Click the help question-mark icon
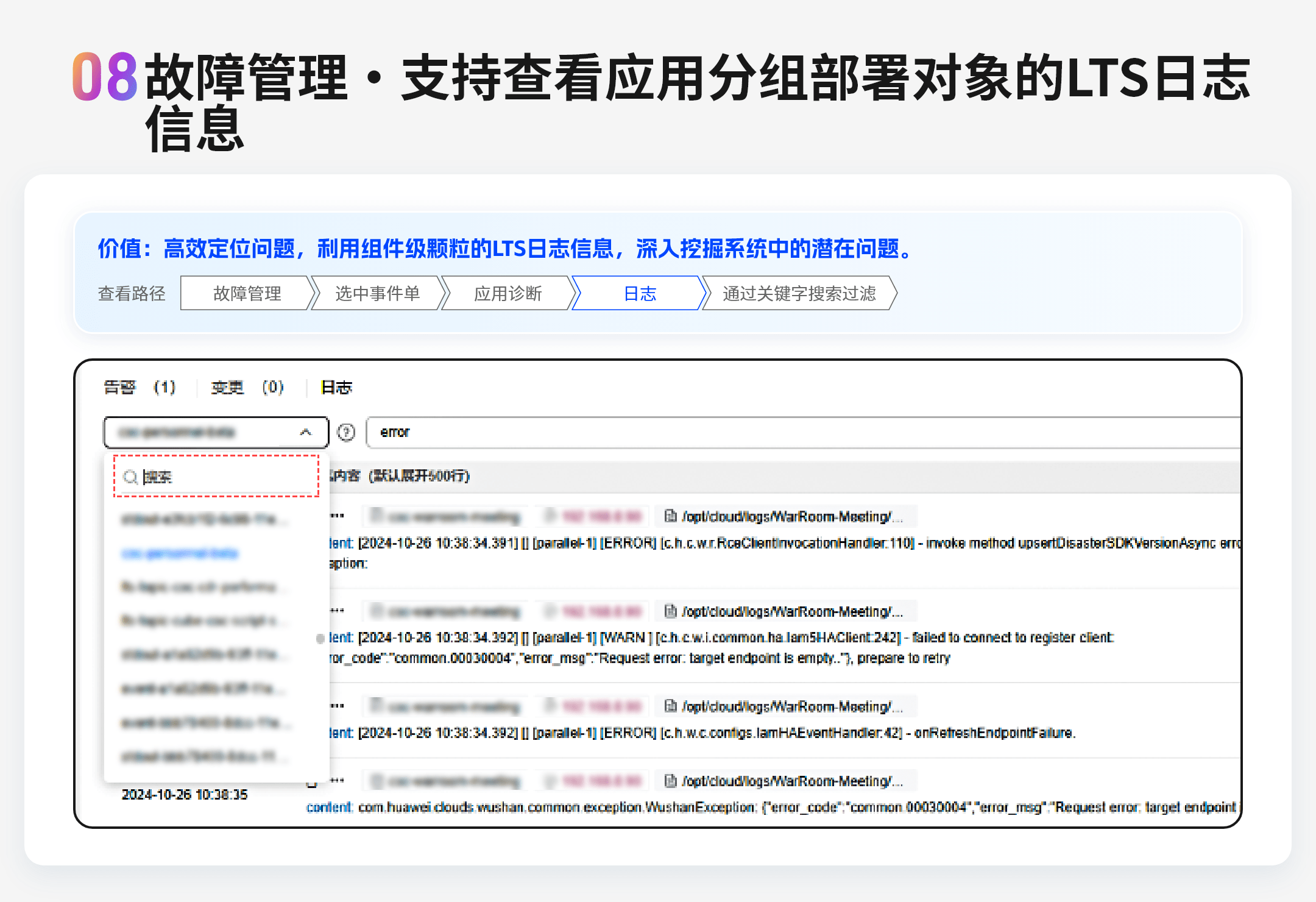Image resolution: width=1316 pixels, height=902 pixels. tap(346, 432)
